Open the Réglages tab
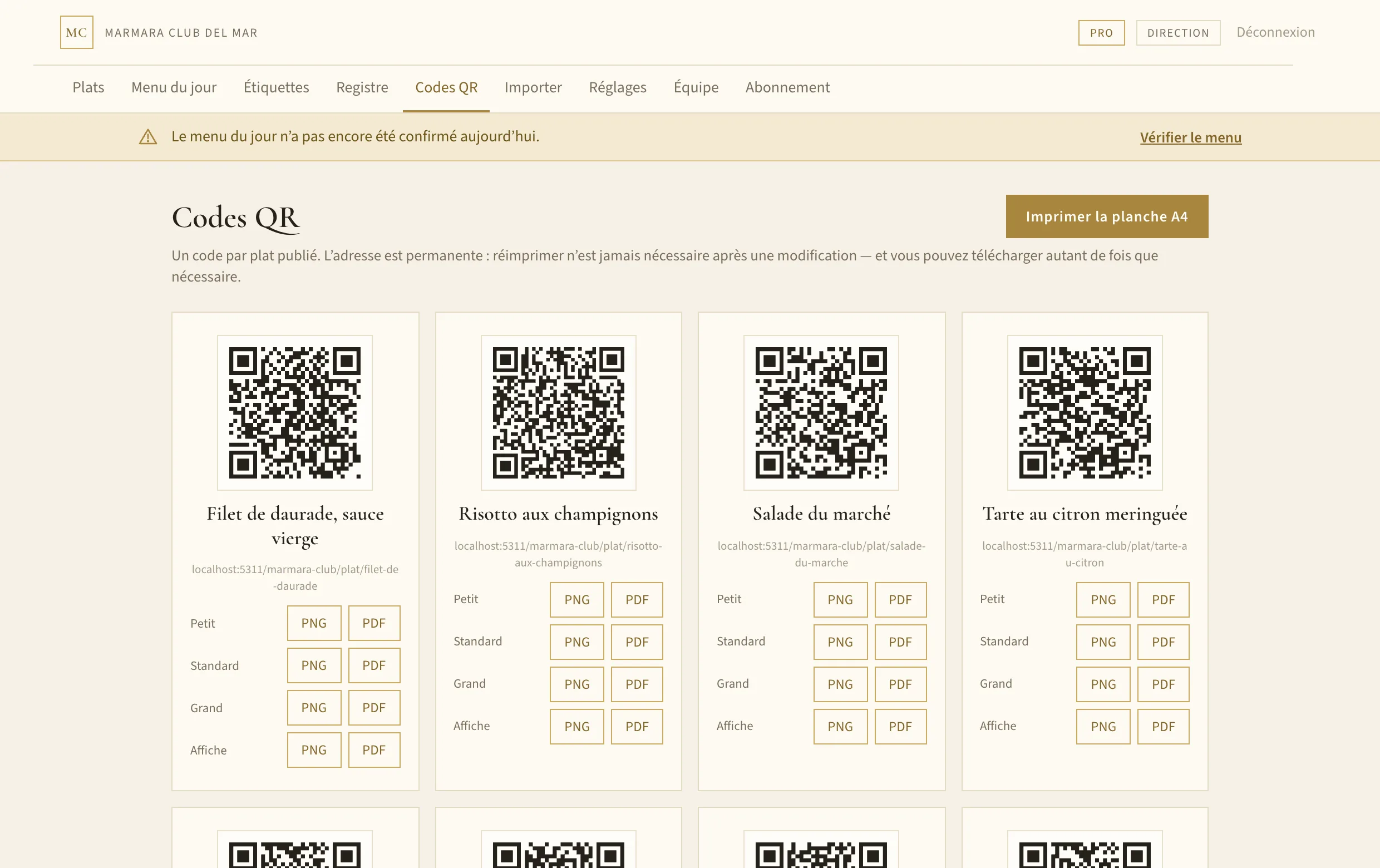Screen dimensions: 1380x868 pos(618,87)
